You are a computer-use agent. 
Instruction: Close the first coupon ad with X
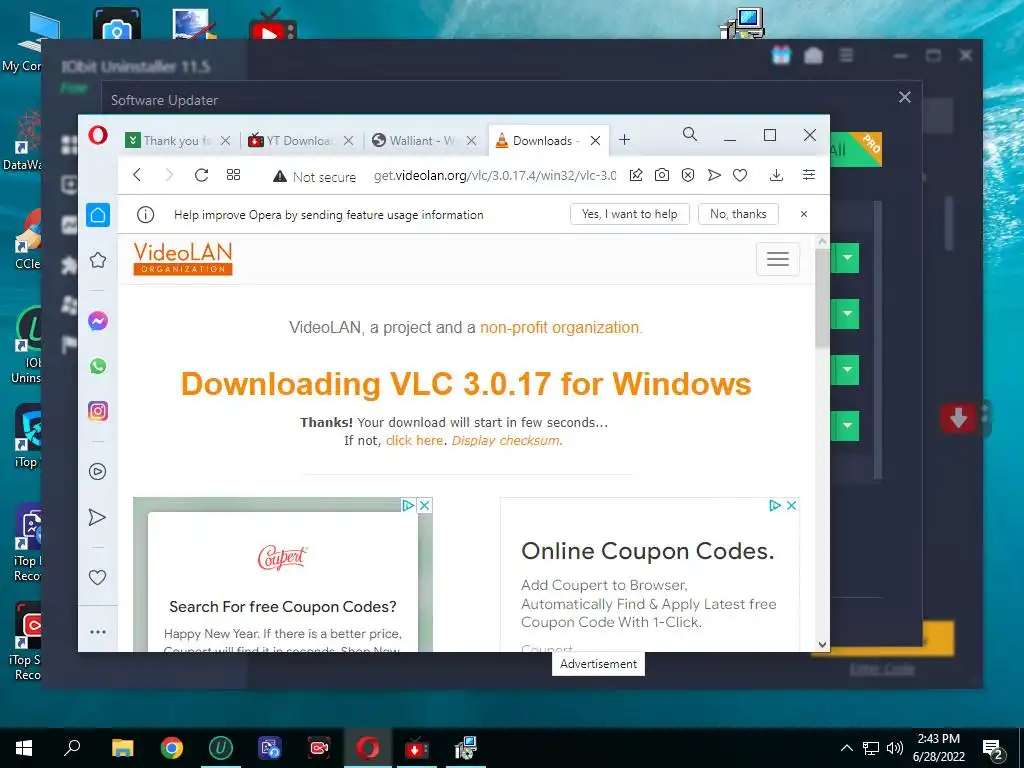pyautogui.click(x=424, y=505)
